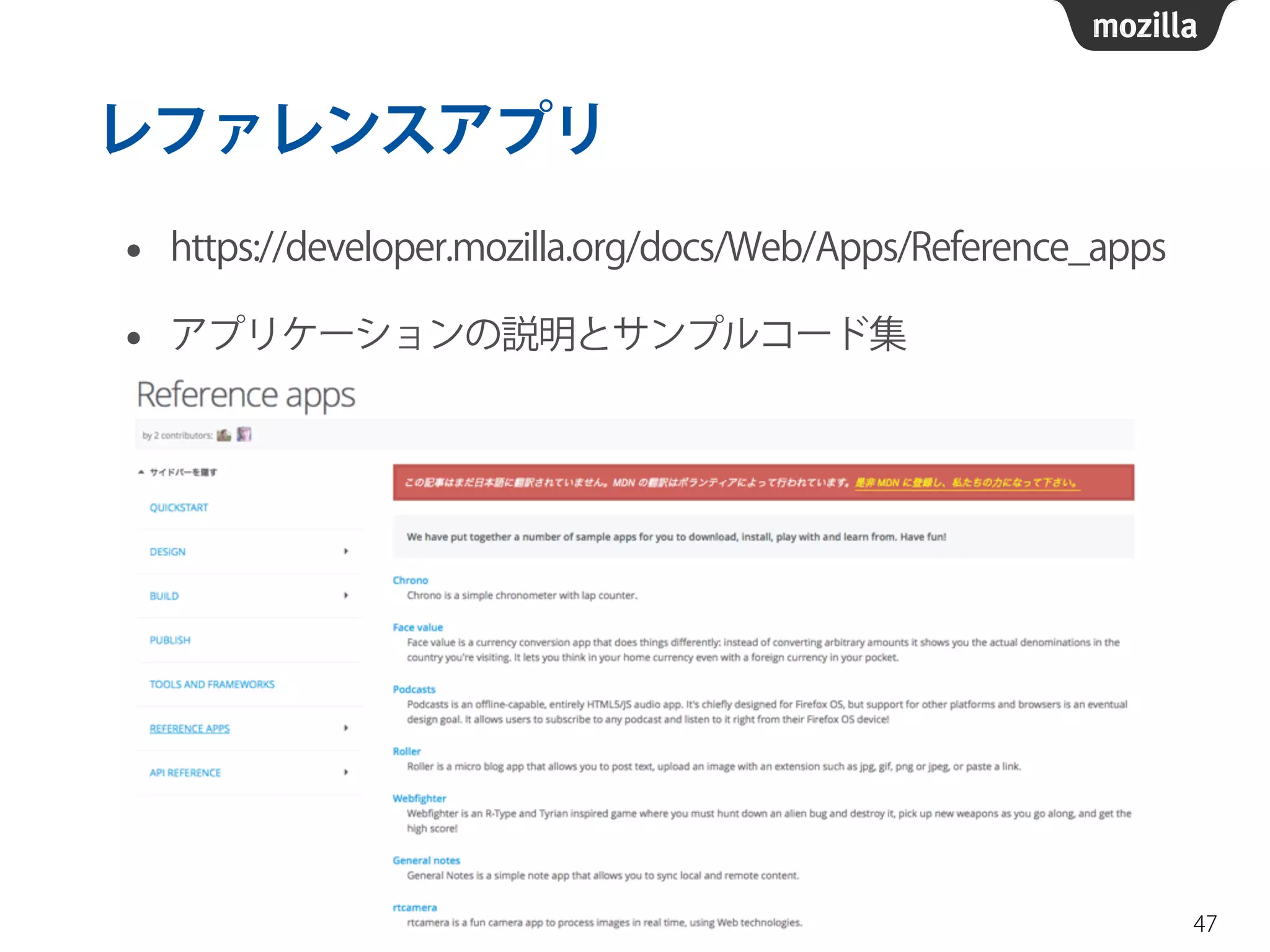This screenshot has width=1270, height=952.
Task: Open the Face value app link
Action: (x=418, y=627)
